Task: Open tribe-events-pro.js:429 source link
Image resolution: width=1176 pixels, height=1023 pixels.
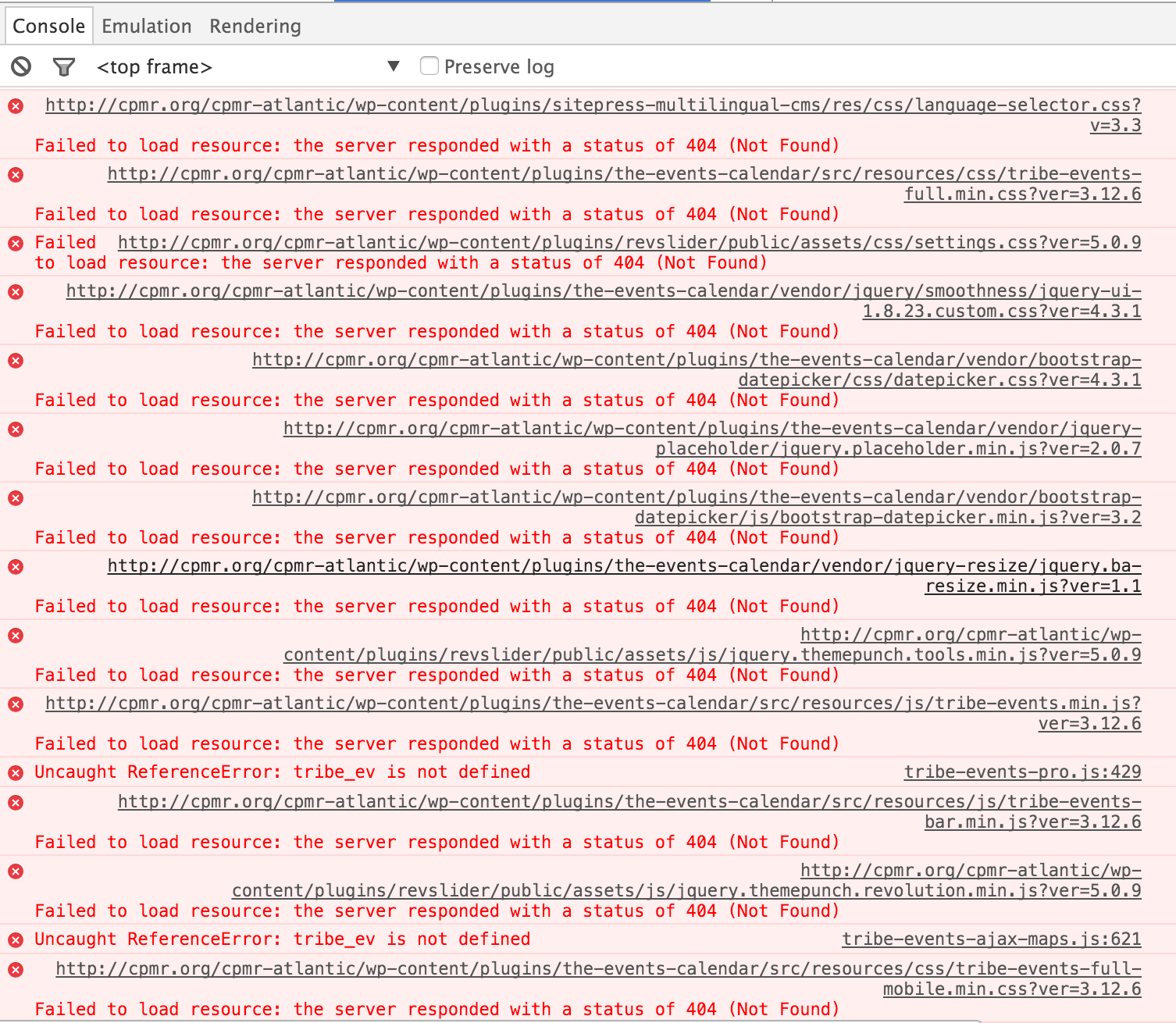Action: pyautogui.click(x=1022, y=772)
